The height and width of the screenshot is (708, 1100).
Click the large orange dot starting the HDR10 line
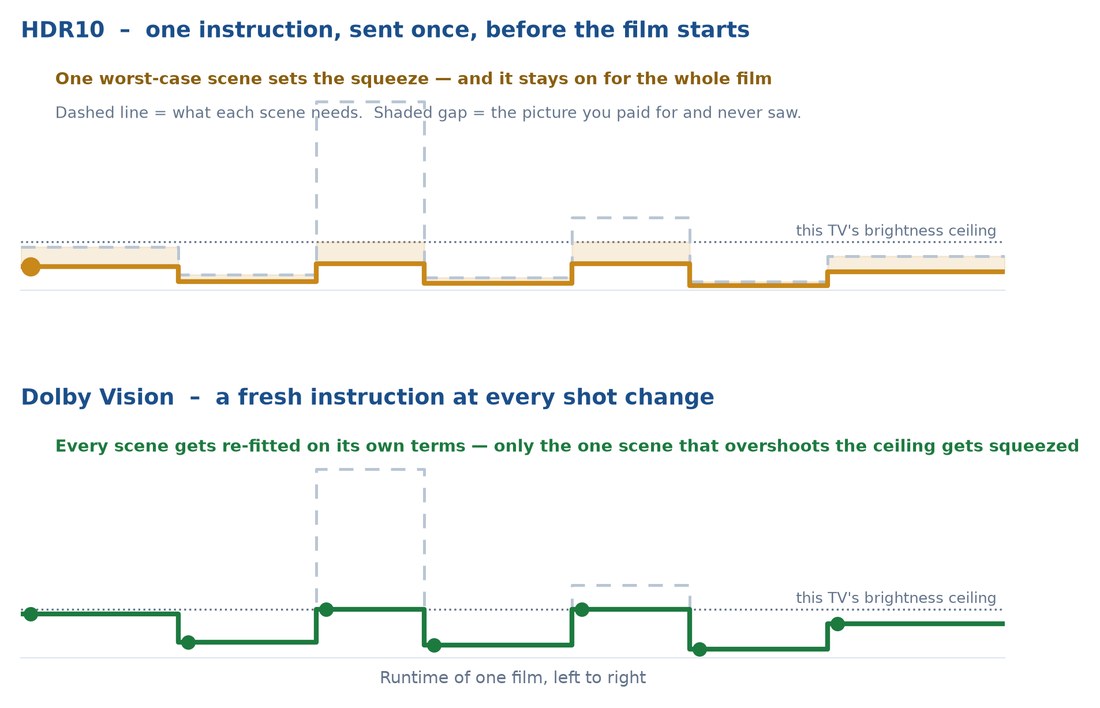(31, 267)
